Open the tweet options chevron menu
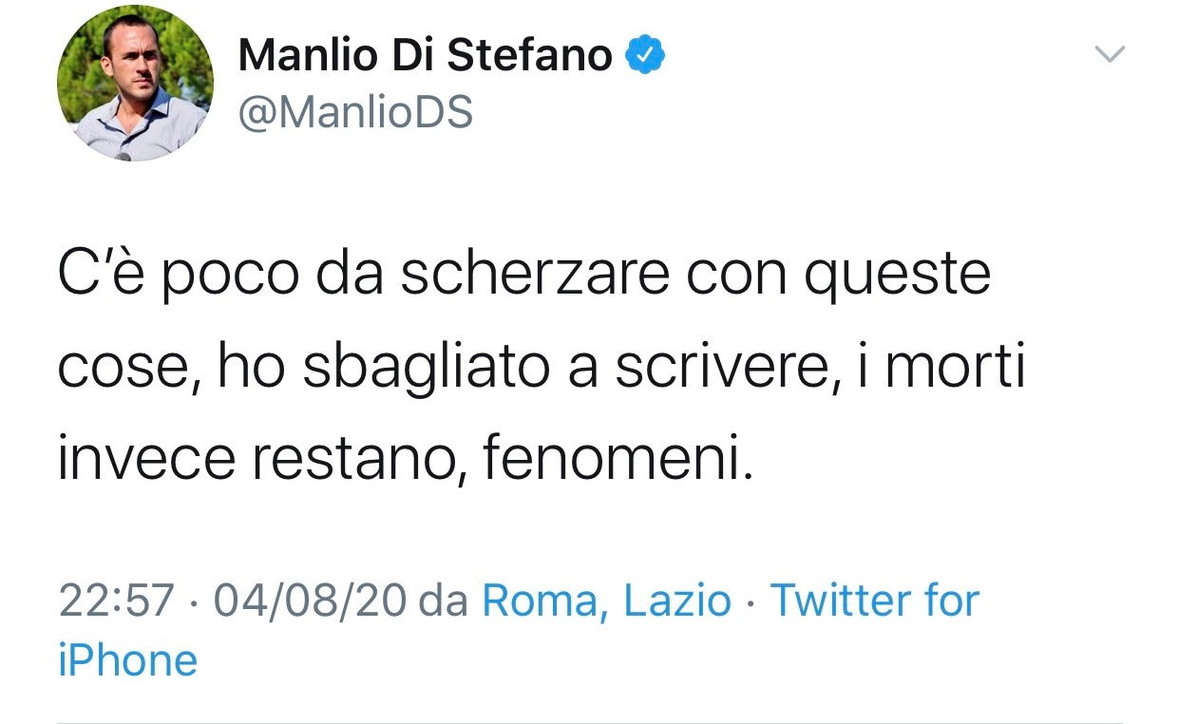 point(1110,54)
